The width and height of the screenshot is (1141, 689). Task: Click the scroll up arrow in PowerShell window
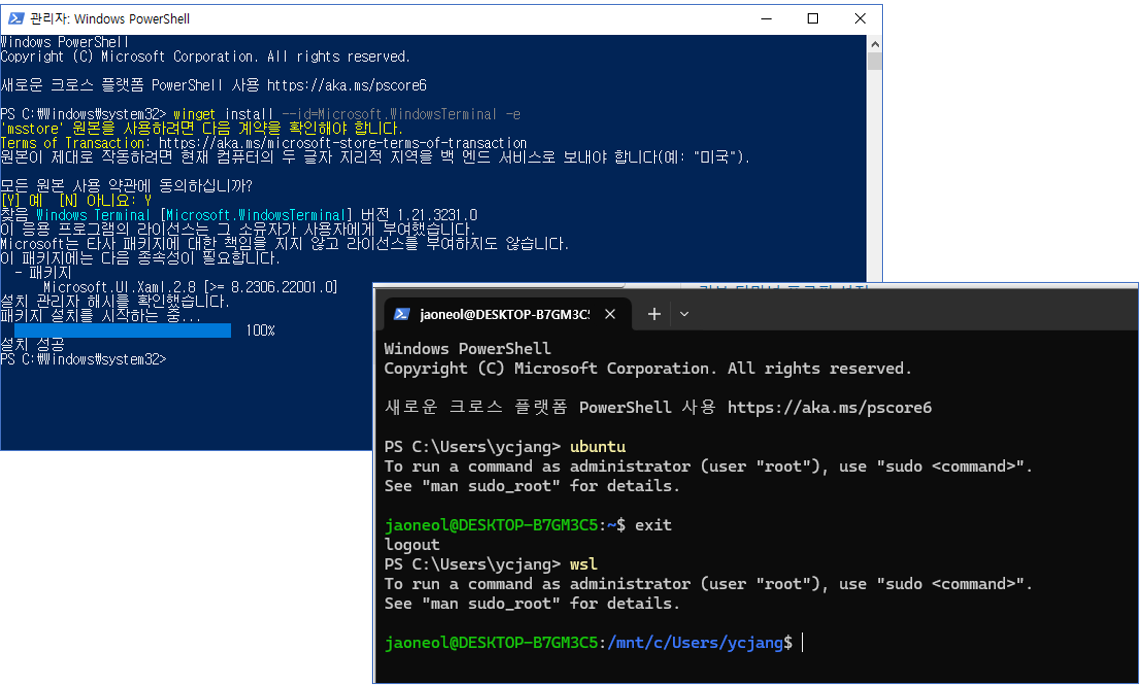(875, 44)
